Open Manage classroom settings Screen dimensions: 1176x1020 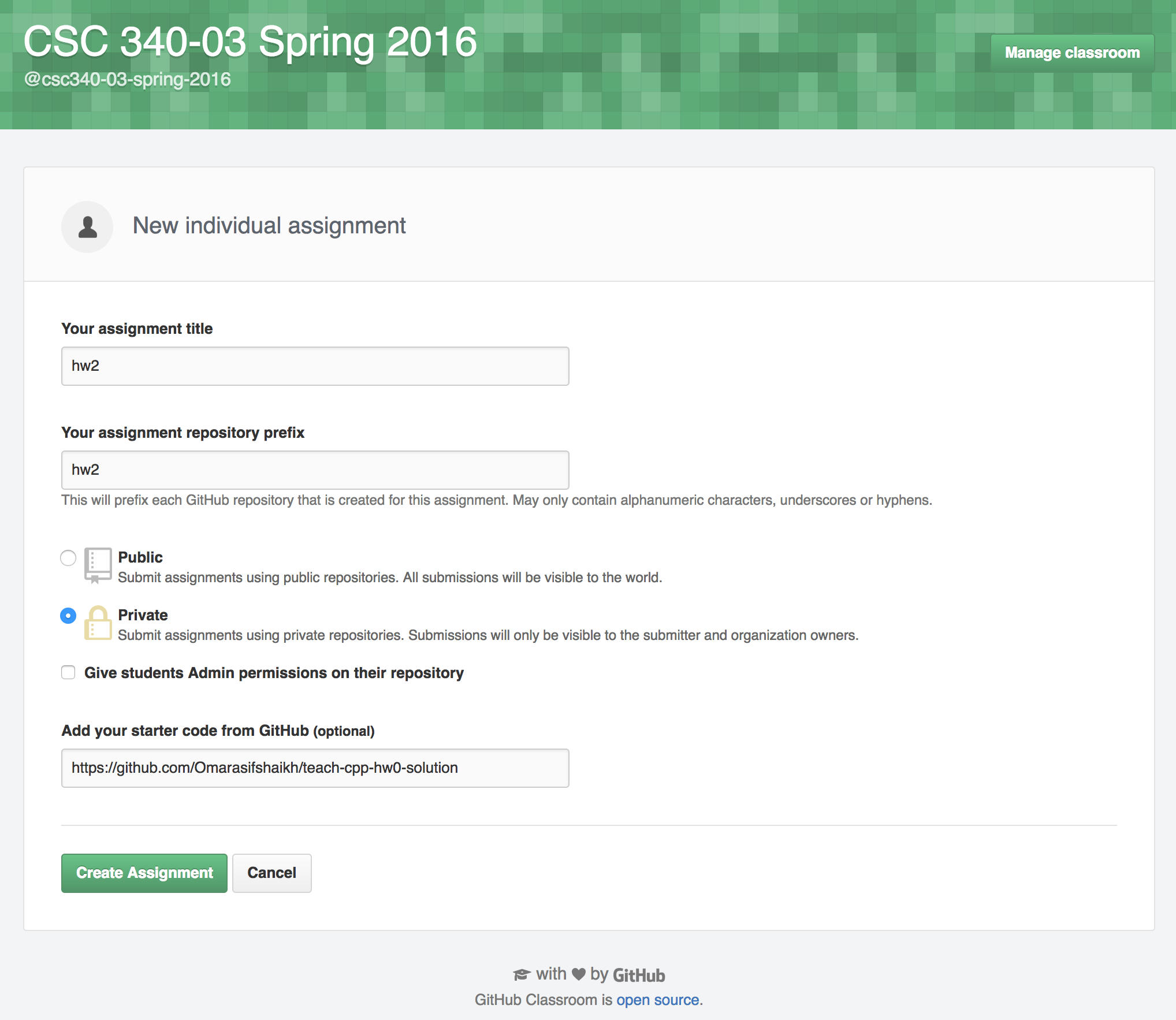(1072, 53)
